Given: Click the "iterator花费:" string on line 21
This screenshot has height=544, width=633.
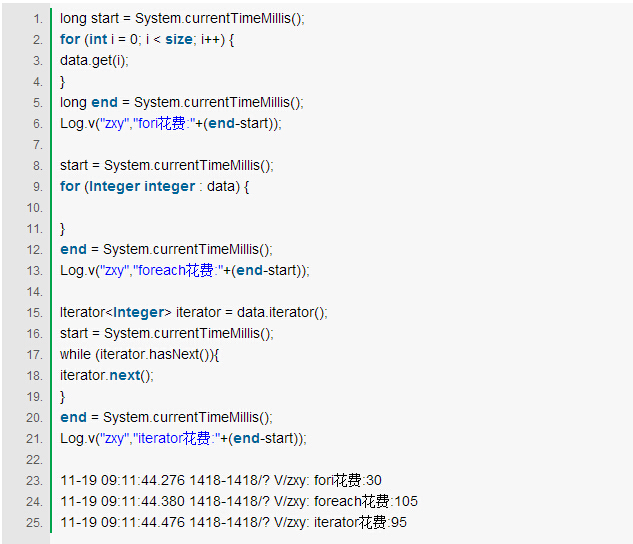Looking at the screenshot, I should coord(174,439).
